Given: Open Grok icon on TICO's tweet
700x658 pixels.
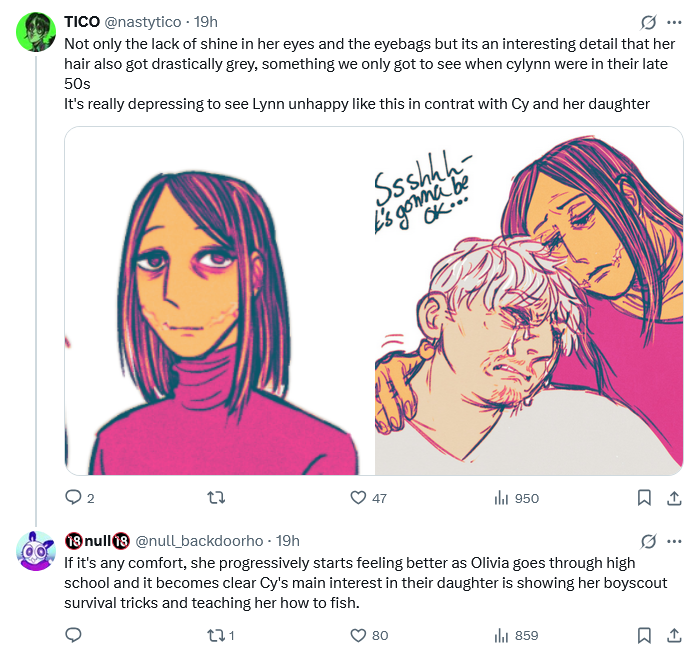Looking at the screenshot, I should (648, 22).
